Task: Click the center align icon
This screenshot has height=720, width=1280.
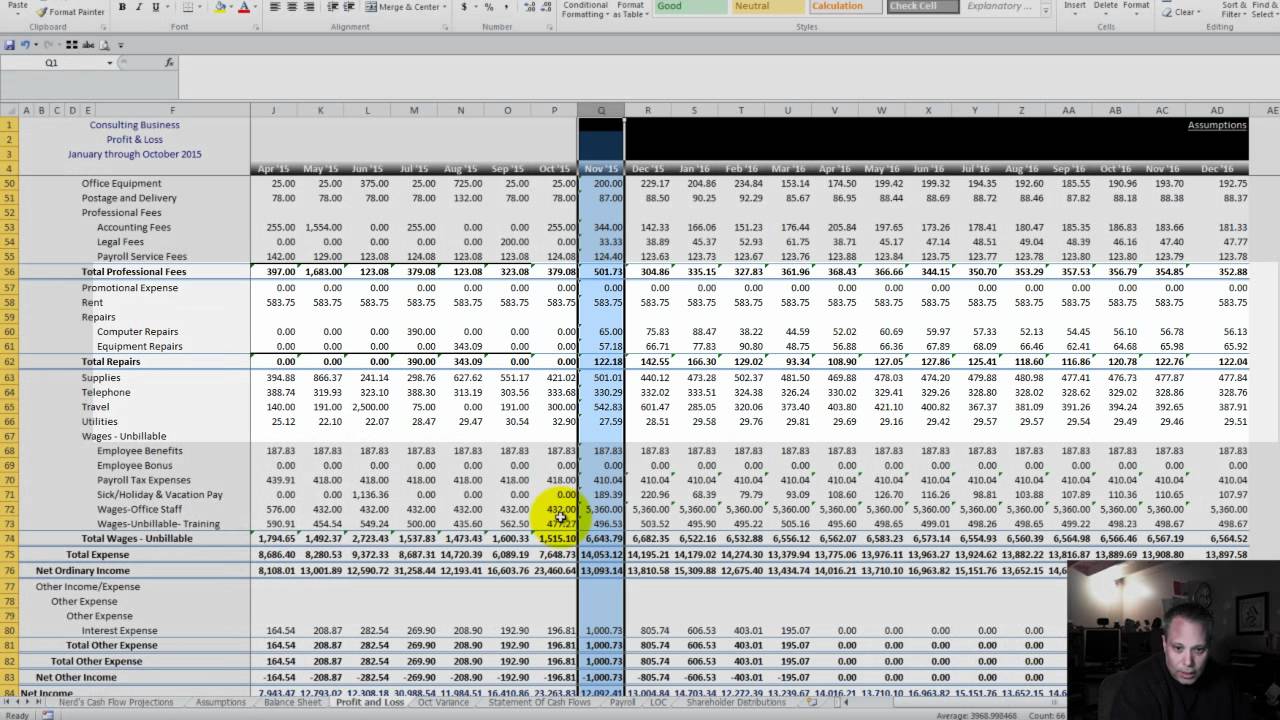Action: (x=293, y=7)
